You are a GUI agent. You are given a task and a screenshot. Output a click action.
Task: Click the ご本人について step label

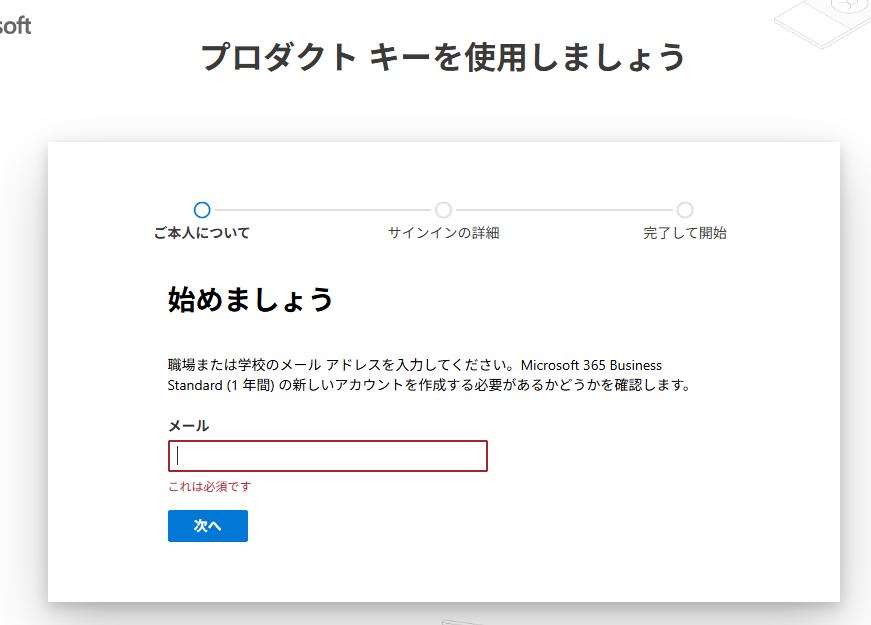coord(202,233)
